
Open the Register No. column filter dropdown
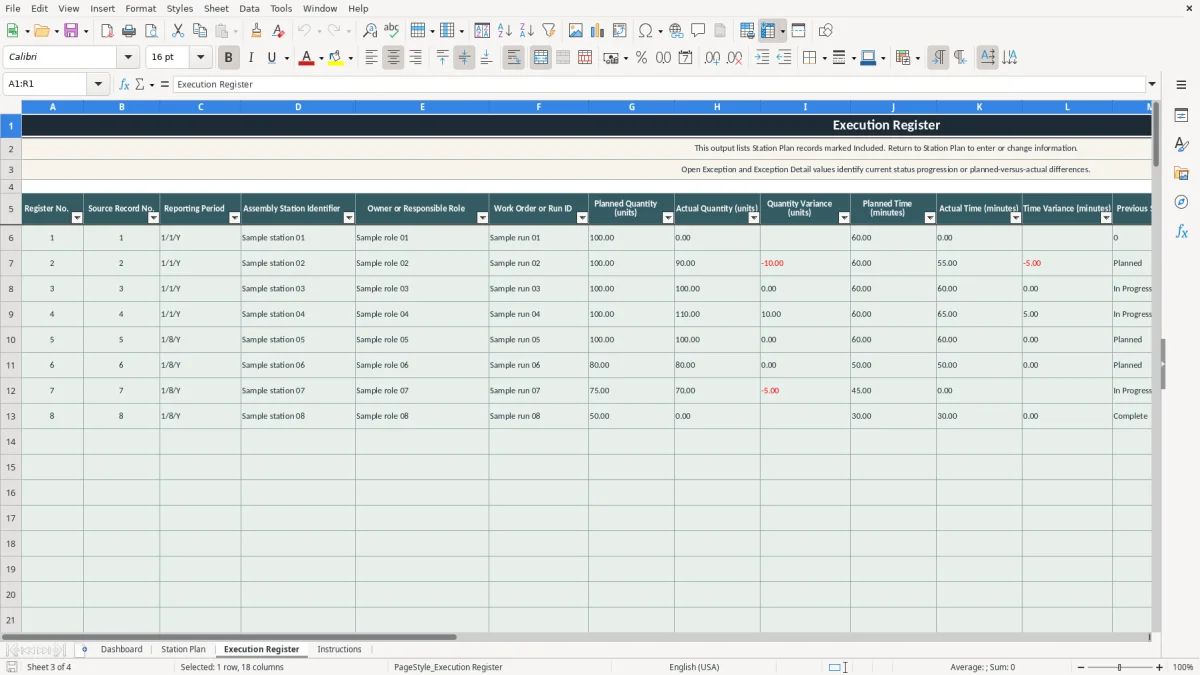pos(77,218)
